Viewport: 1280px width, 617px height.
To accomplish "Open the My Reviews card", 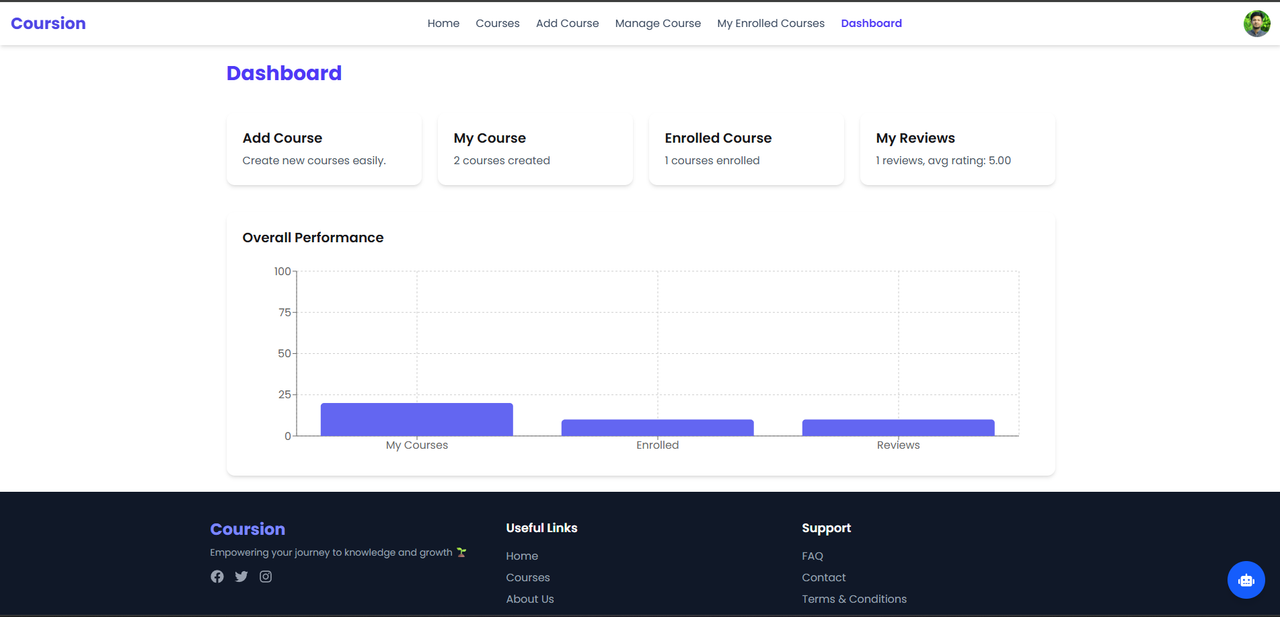I will click(x=957, y=150).
